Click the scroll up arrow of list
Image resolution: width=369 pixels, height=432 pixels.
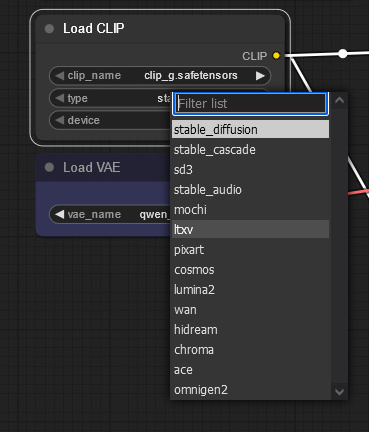(x=339, y=100)
